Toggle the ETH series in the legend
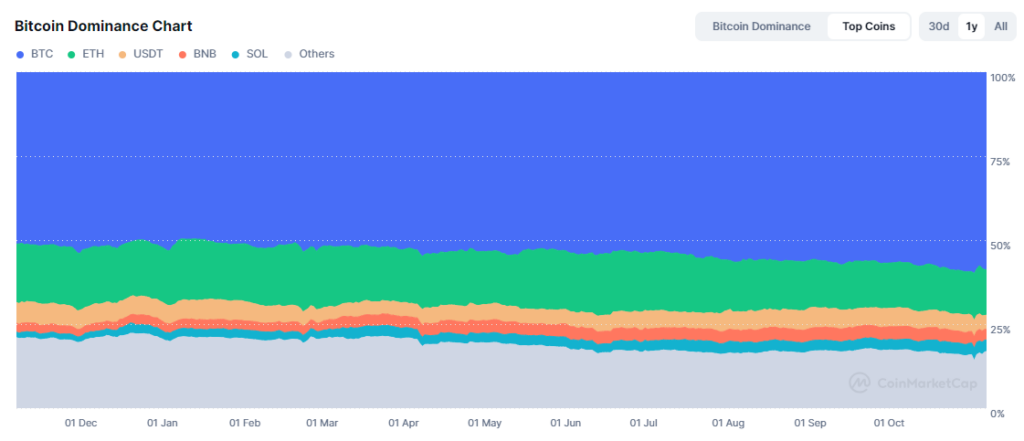 pyautogui.click(x=86, y=54)
